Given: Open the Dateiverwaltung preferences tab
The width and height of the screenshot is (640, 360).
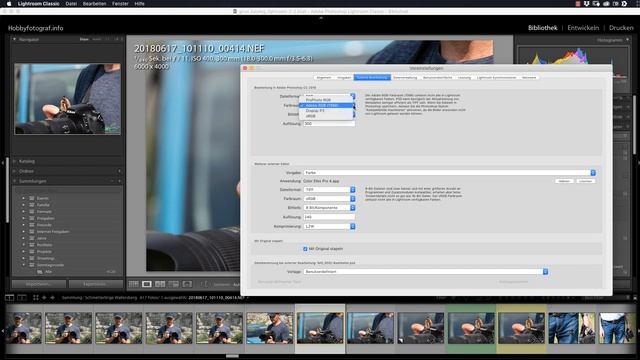Looking at the screenshot, I should (x=405, y=78).
